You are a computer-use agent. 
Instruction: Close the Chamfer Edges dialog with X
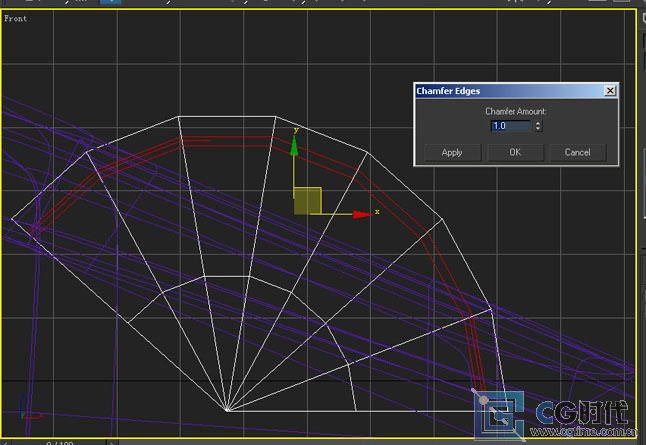click(610, 91)
